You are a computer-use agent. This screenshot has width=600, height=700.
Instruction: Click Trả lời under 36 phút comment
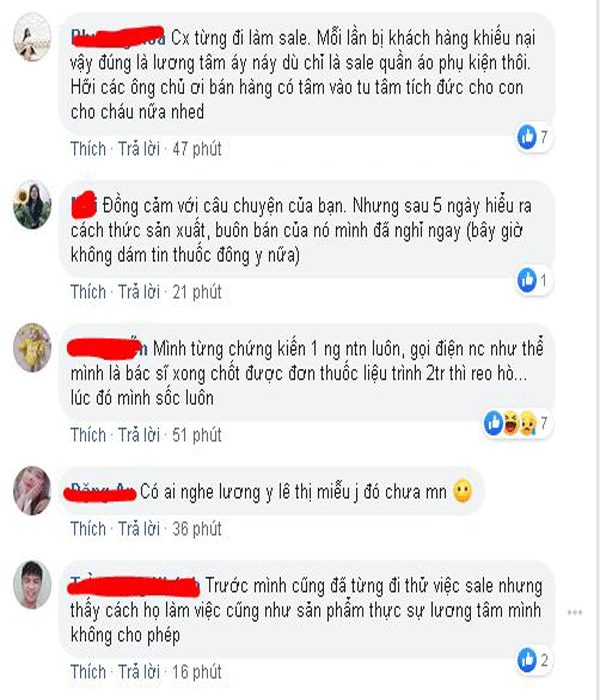tap(139, 529)
